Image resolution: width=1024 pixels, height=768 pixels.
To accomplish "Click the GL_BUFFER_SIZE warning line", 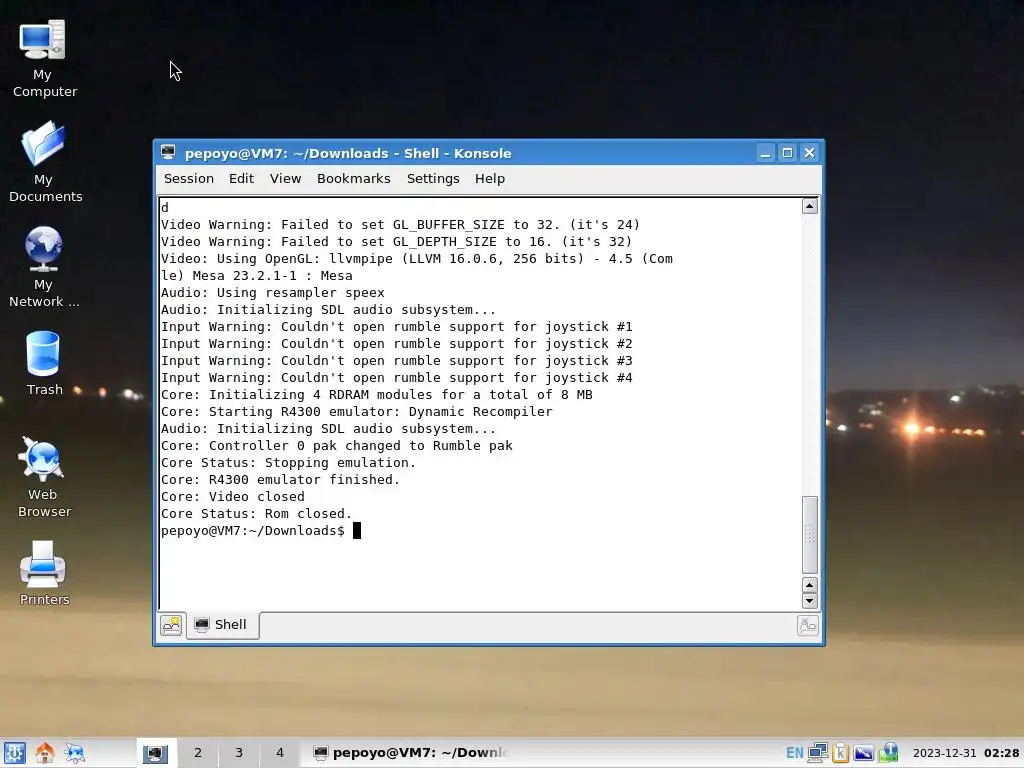I will tap(400, 225).
